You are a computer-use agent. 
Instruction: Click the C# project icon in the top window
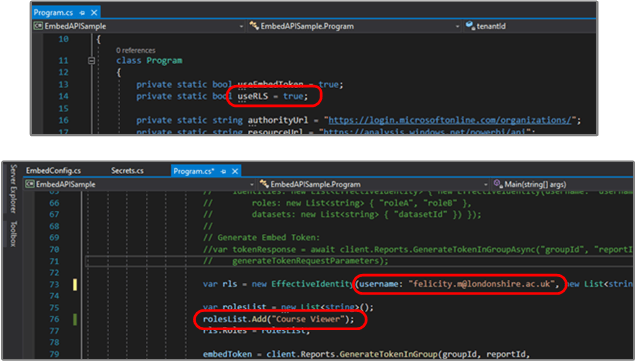coord(39,26)
